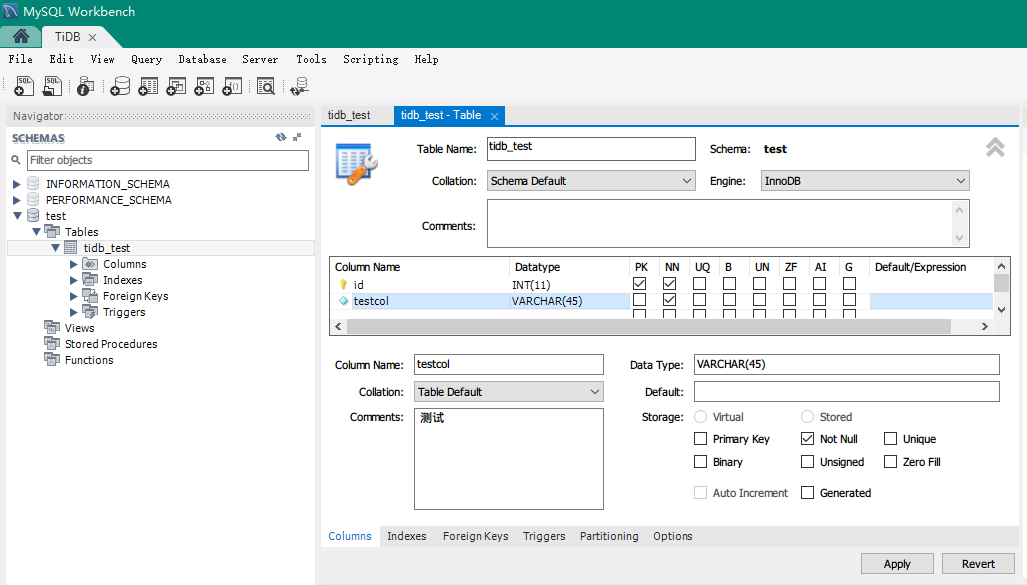Collapse the table header with double chevron
The width and height of the screenshot is (1027, 585).
995,148
